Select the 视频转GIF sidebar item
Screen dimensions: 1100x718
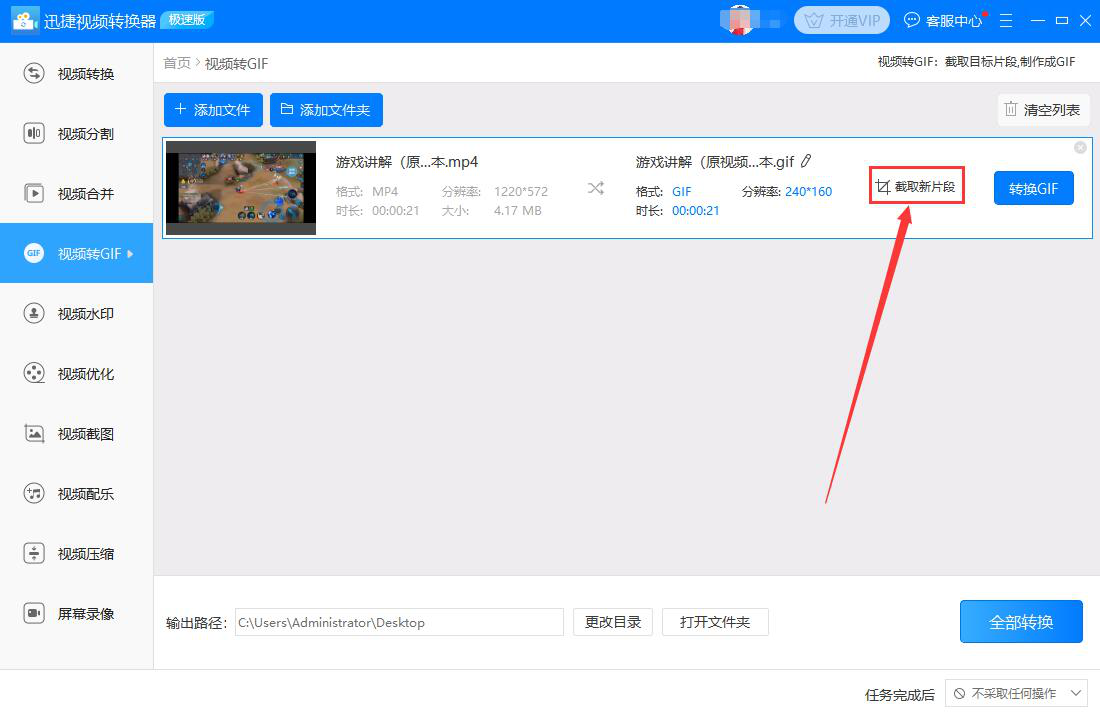pos(76,253)
